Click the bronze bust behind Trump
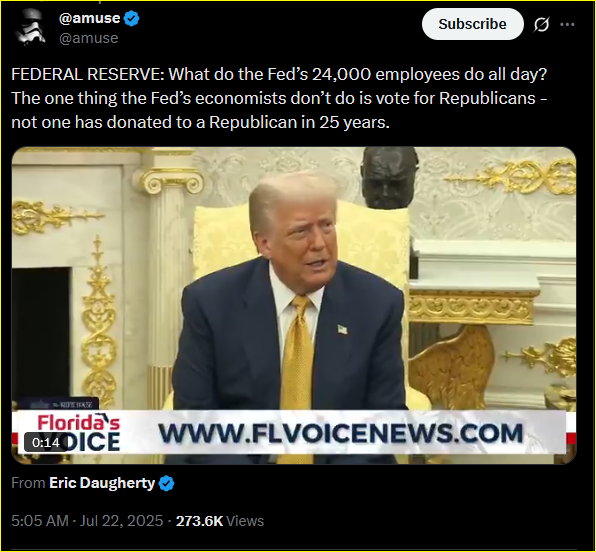596x552 pixels. [388, 178]
